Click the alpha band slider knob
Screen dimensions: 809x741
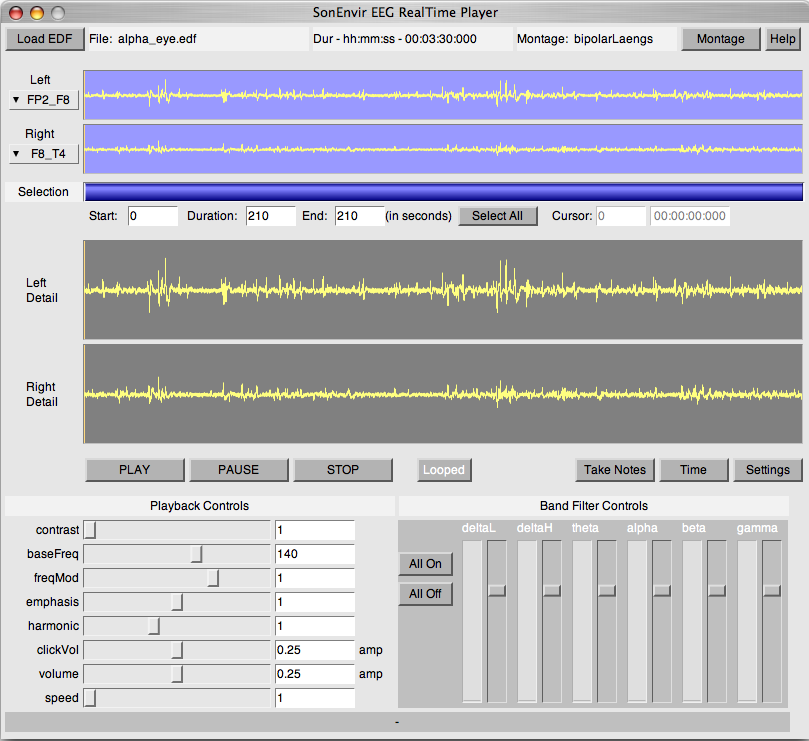662,590
